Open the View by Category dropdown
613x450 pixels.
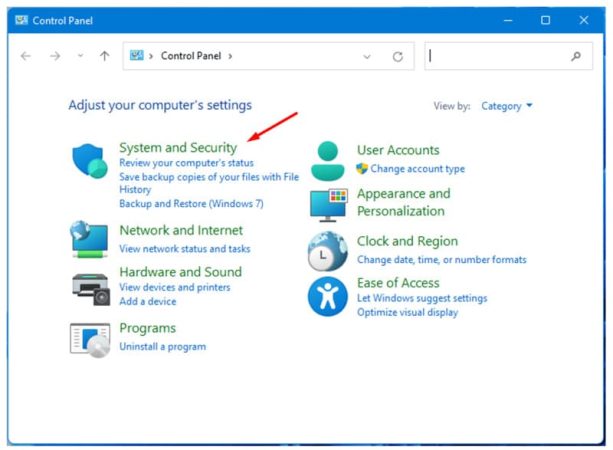click(x=507, y=106)
